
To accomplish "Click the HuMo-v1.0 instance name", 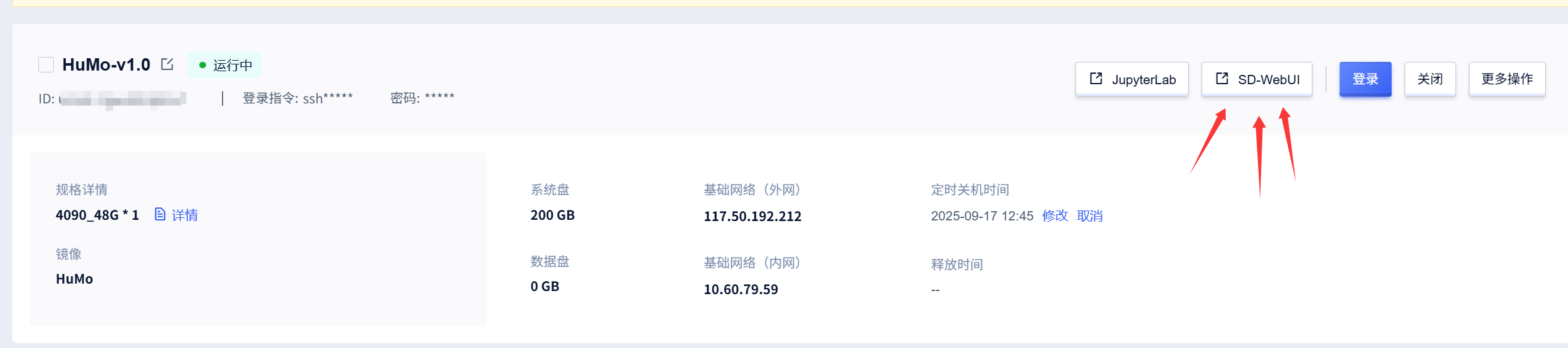I will (106, 64).
